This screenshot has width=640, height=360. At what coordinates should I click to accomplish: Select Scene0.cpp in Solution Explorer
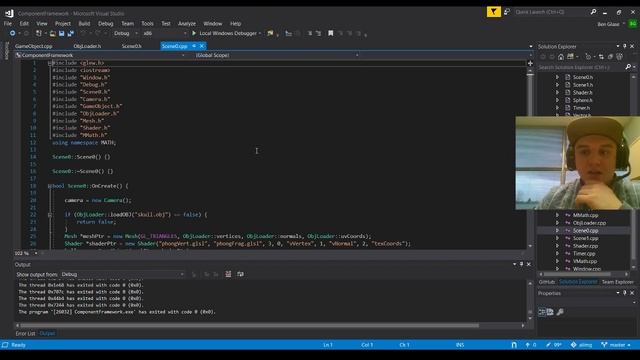pos(585,231)
